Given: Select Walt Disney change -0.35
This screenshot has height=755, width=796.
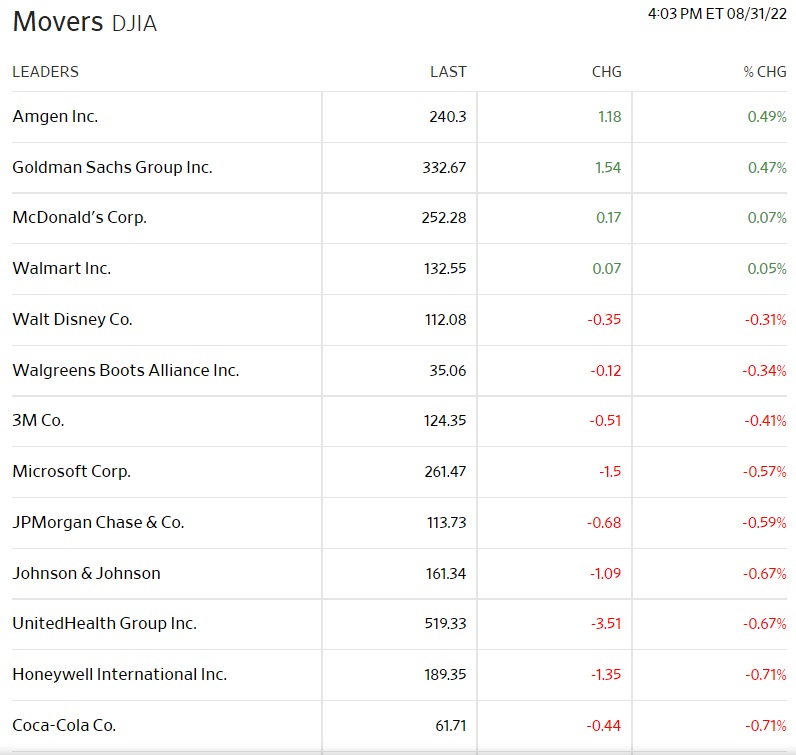Looking at the screenshot, I should tap(604, 319).
